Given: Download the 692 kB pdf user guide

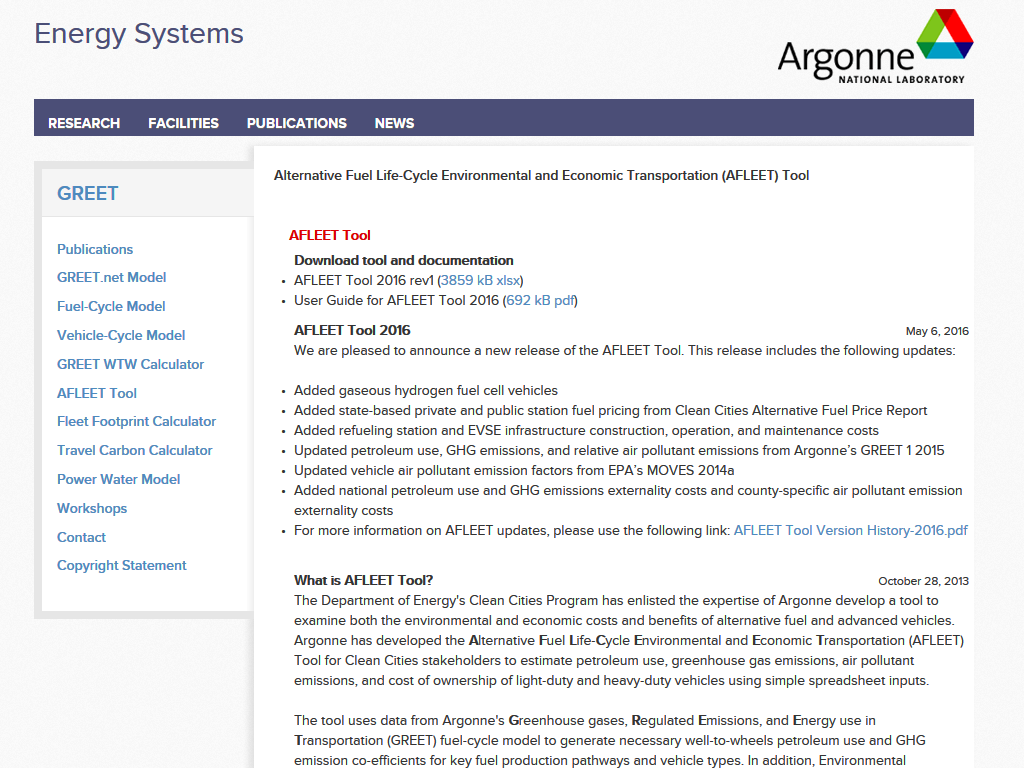Looking at the screenshot, I should pyautogui.click(x=540, y=300).
